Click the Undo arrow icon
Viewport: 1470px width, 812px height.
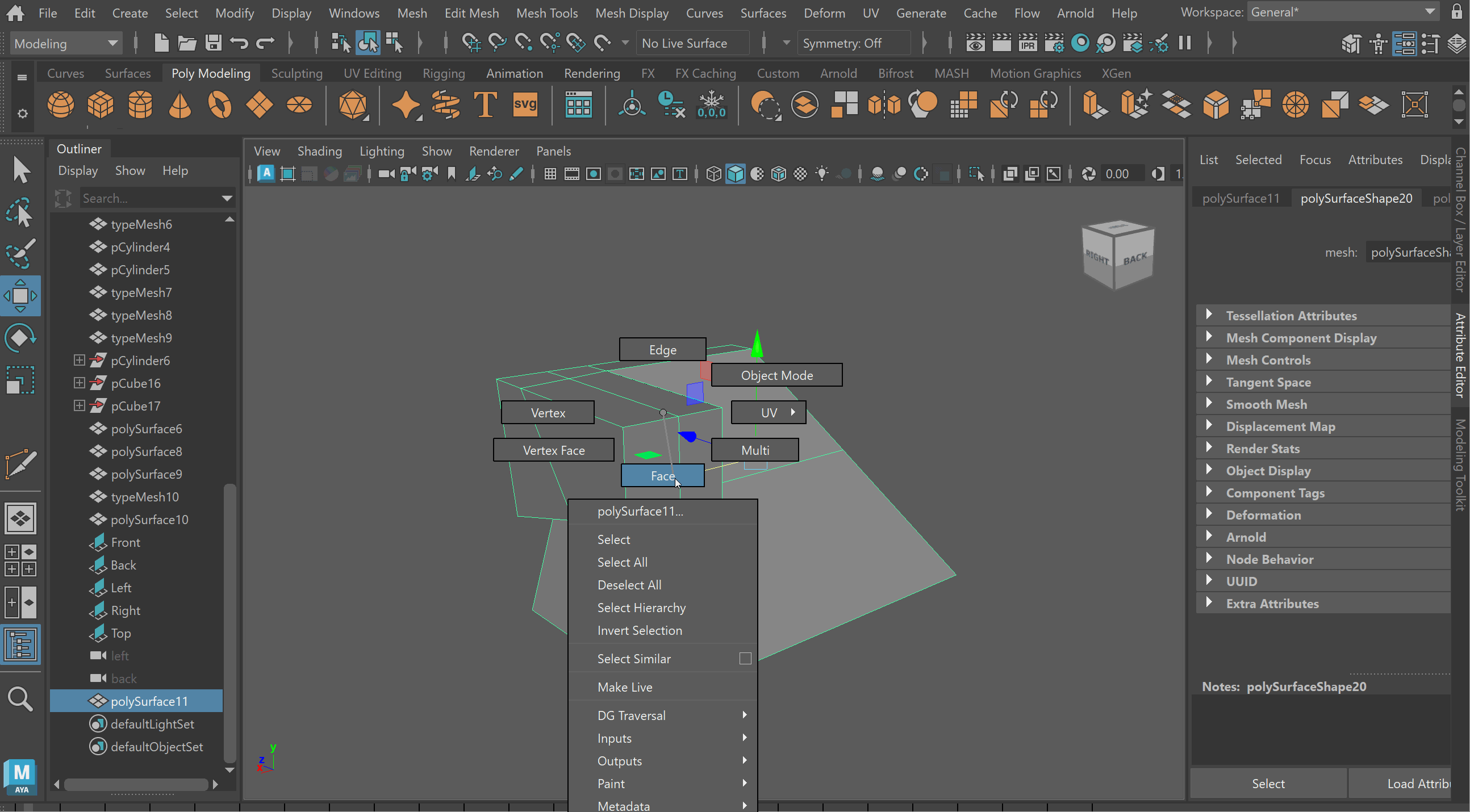tap(239, 43)
